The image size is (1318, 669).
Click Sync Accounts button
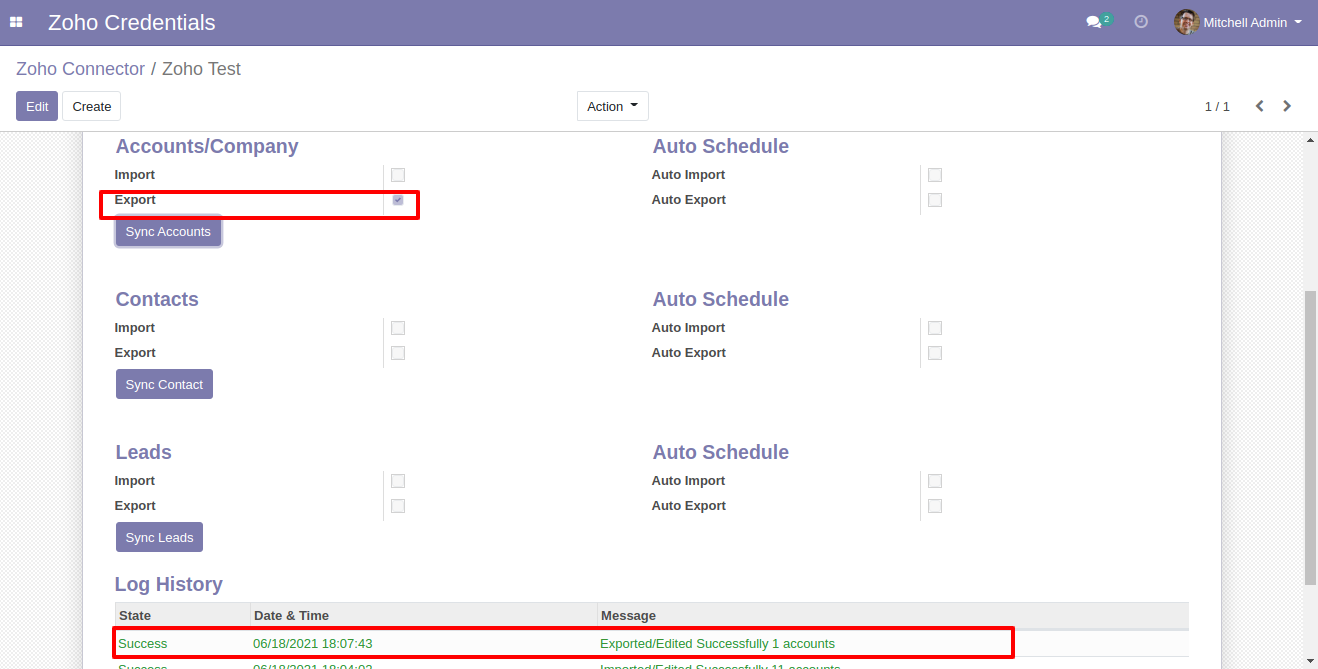tap(168, 231)
